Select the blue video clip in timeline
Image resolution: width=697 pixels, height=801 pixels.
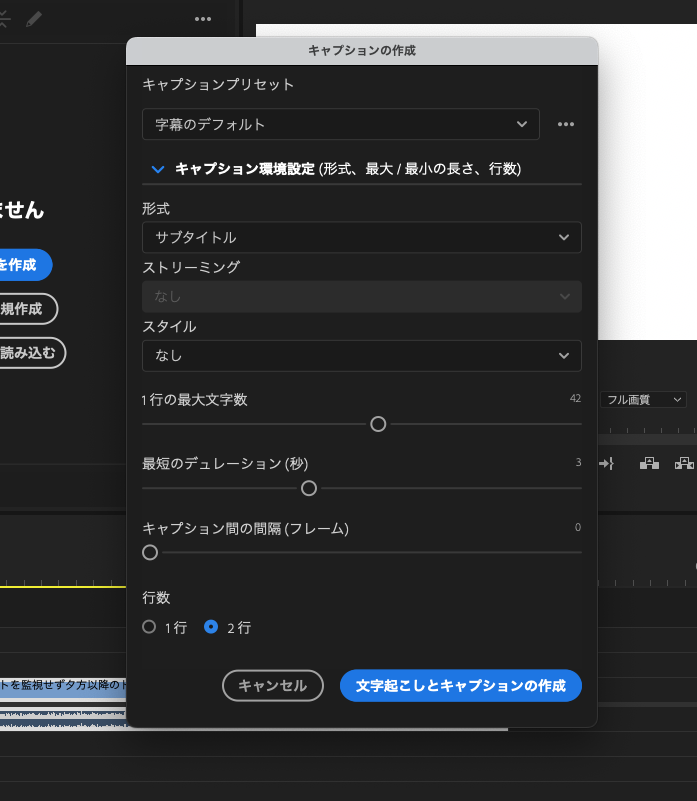[60, 685]
